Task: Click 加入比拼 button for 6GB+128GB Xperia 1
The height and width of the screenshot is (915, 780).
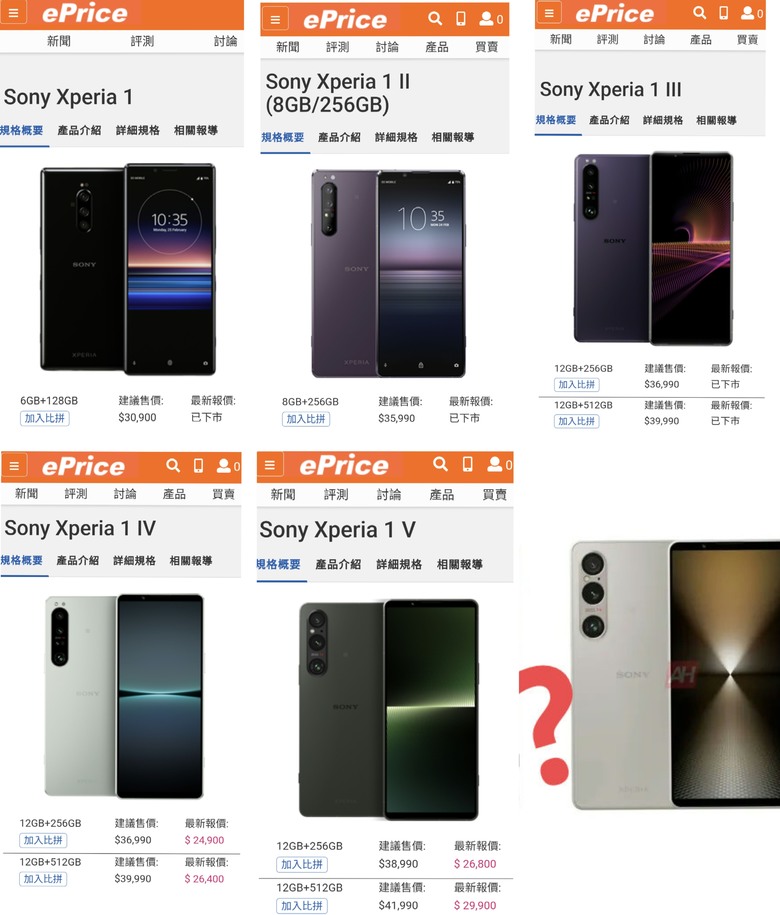Action: (x=44, y=418)
